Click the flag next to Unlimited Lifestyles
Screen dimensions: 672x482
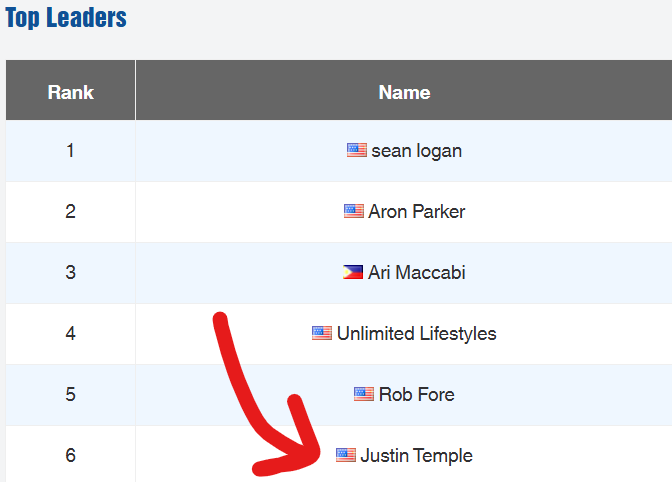click(x=321, y=333)
